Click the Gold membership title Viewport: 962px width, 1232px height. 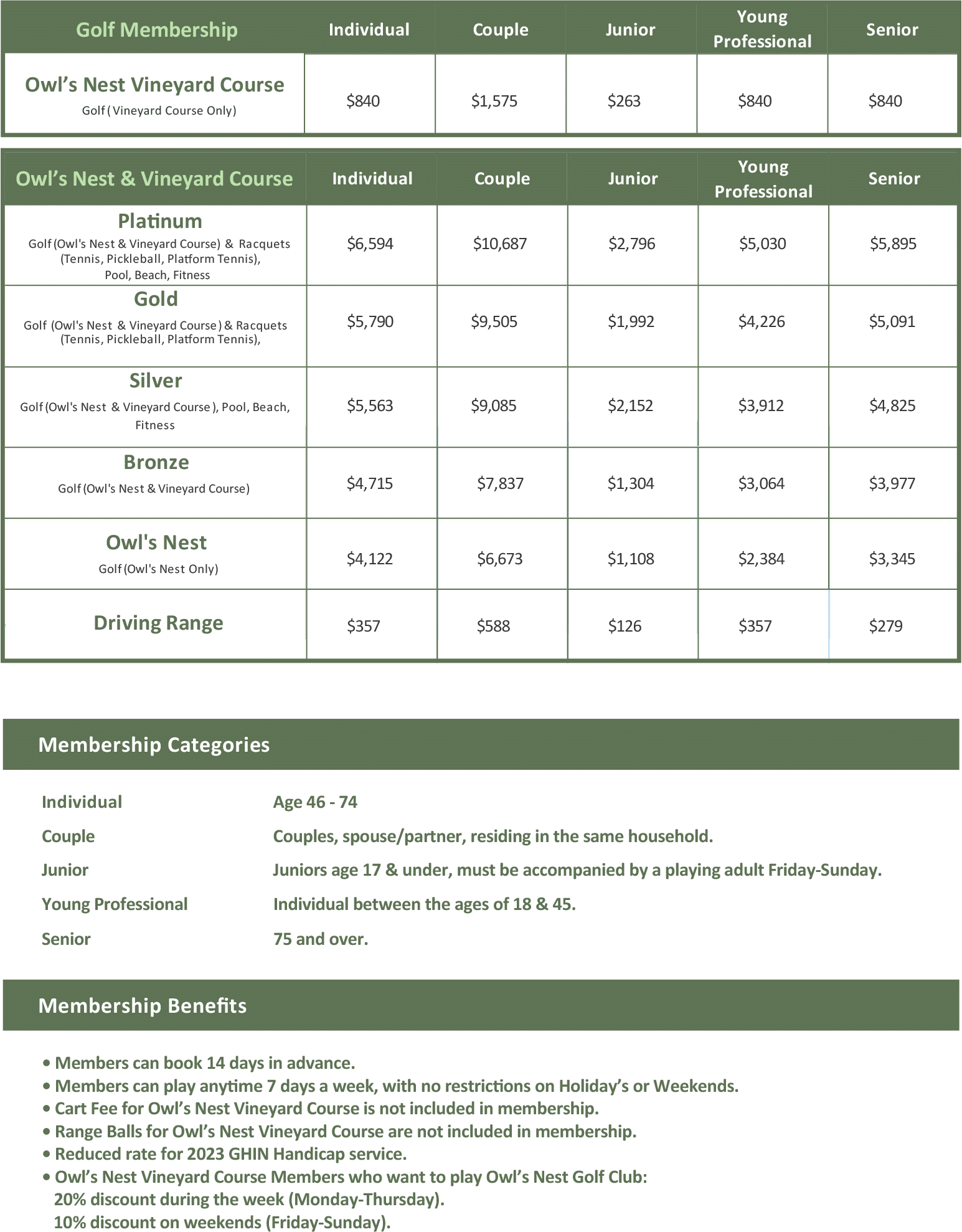156,299
